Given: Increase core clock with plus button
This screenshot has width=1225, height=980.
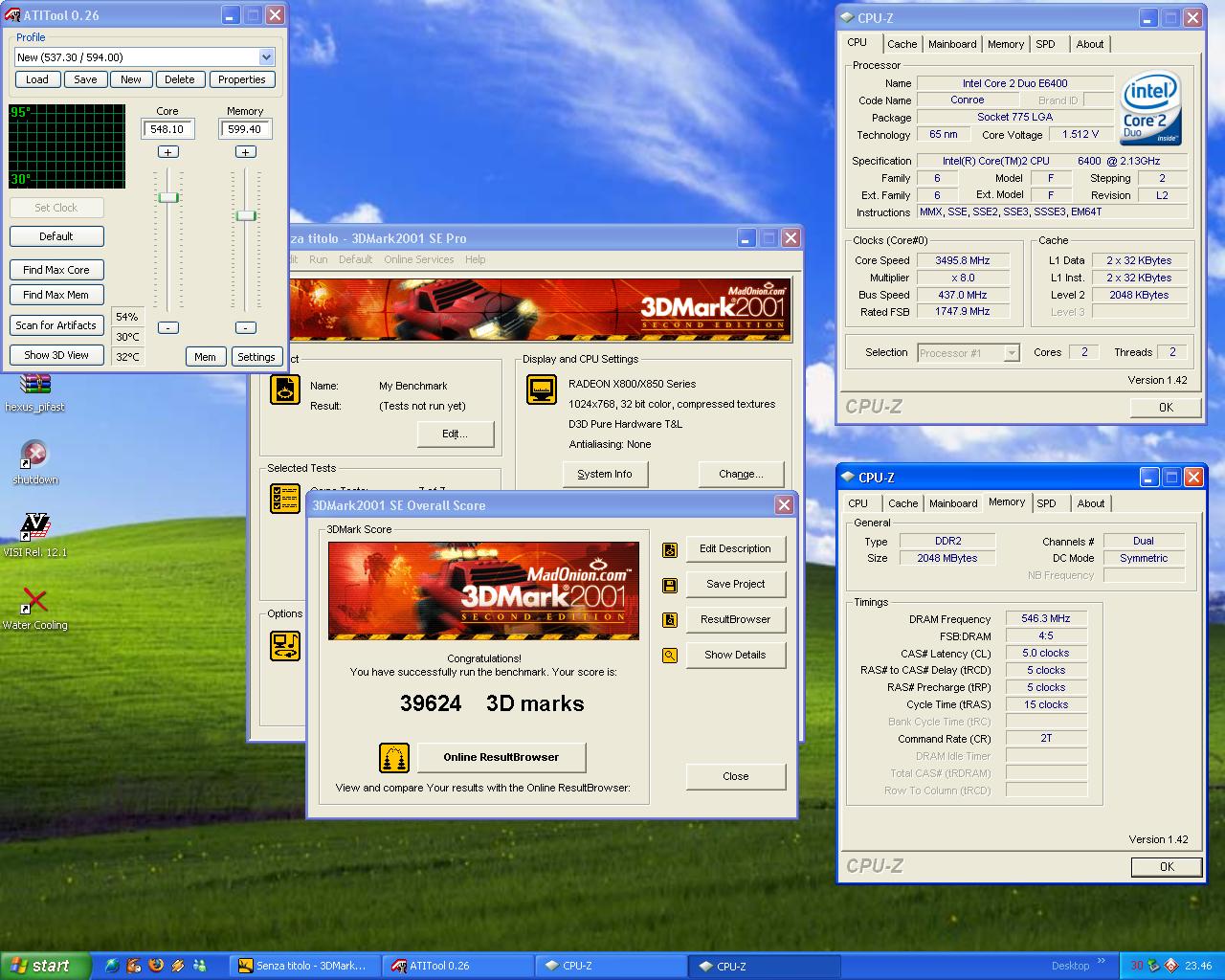Looking at the screenshot, I should tap(168, 152).
